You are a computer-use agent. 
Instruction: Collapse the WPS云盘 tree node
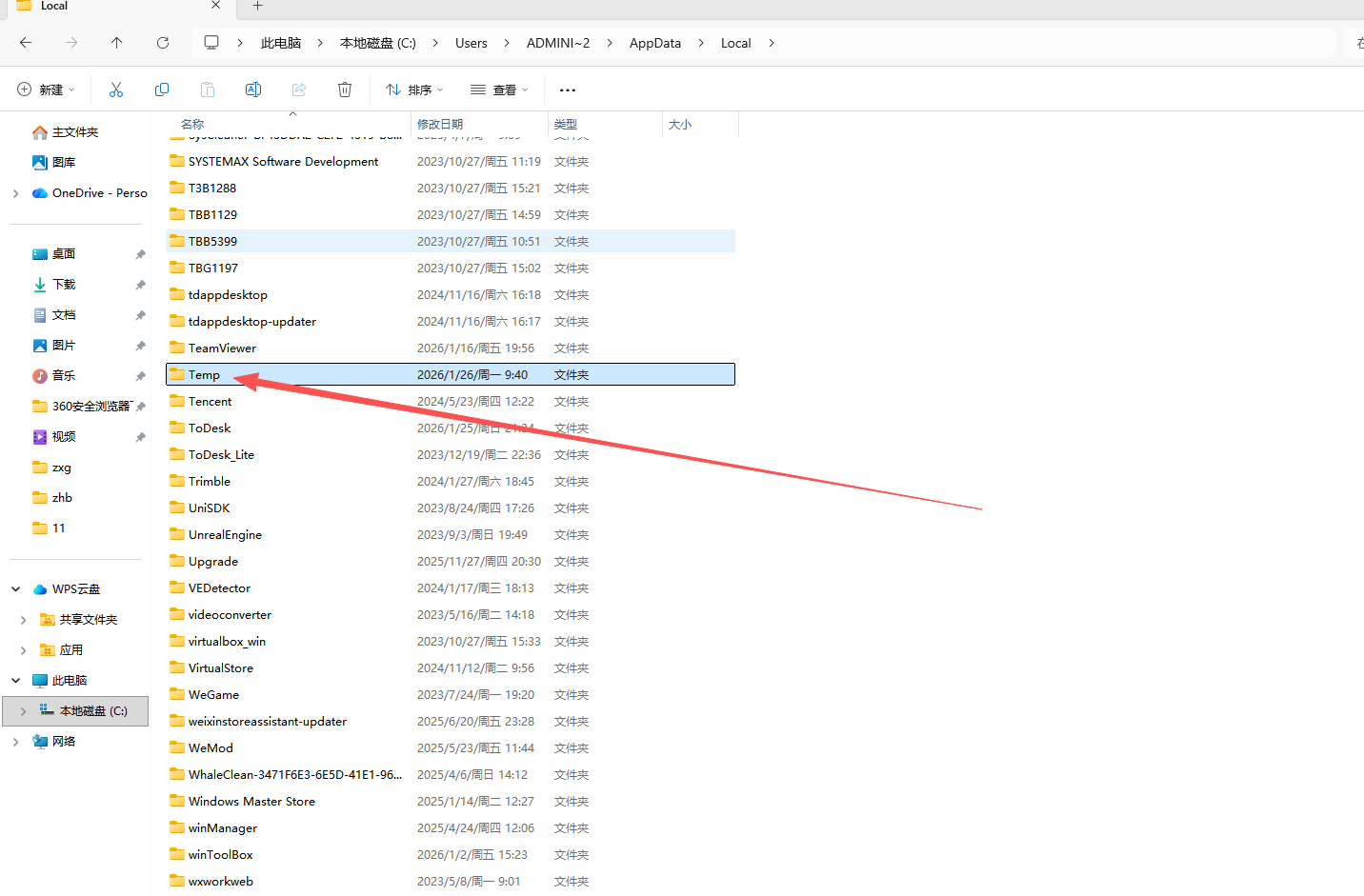pyautogui.click(x=16, y=589)
